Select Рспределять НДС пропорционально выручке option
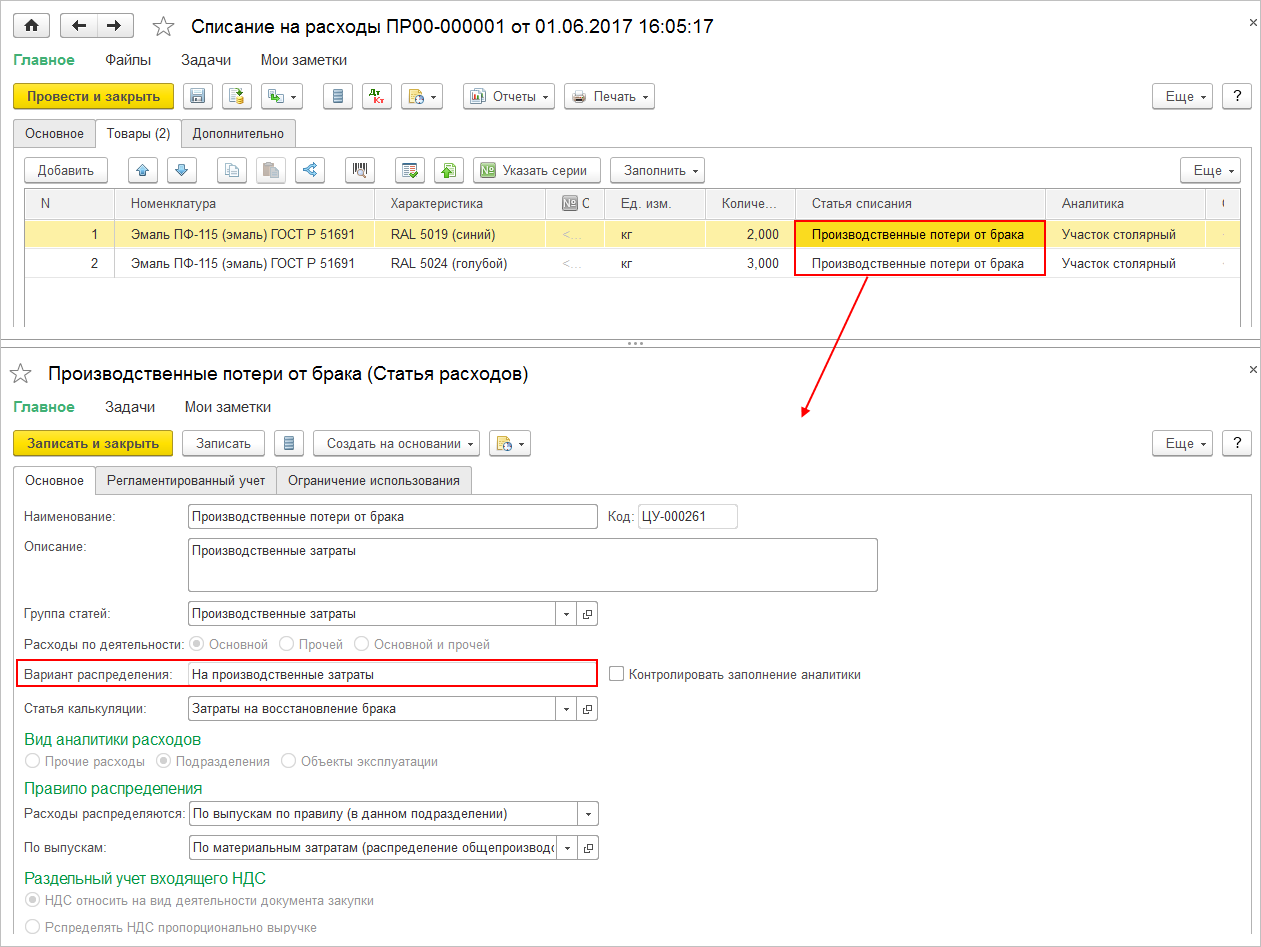The image size is (1261, 947). 33,927
